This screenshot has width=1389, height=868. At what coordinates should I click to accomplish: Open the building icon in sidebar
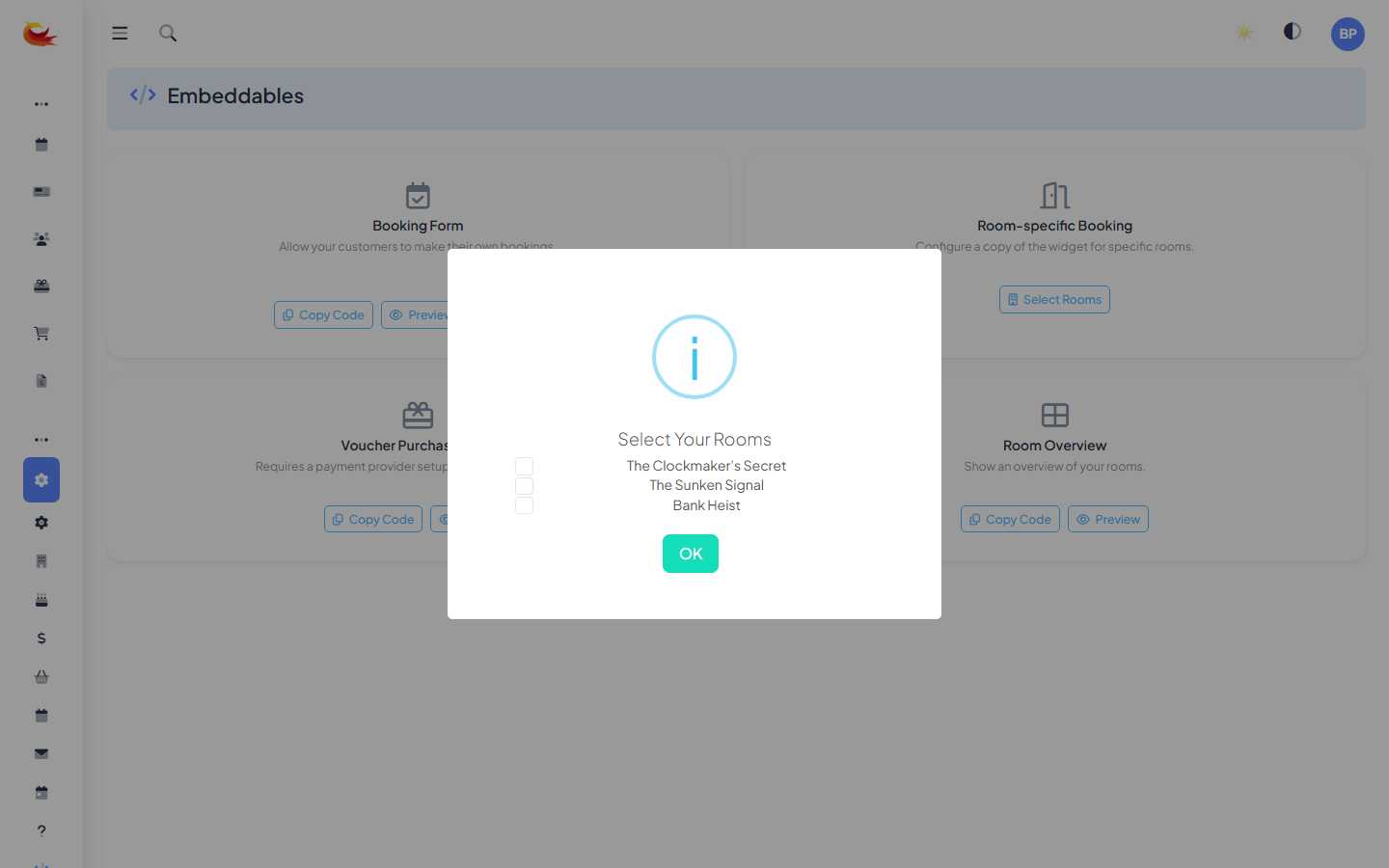click(x=41, y=561)
